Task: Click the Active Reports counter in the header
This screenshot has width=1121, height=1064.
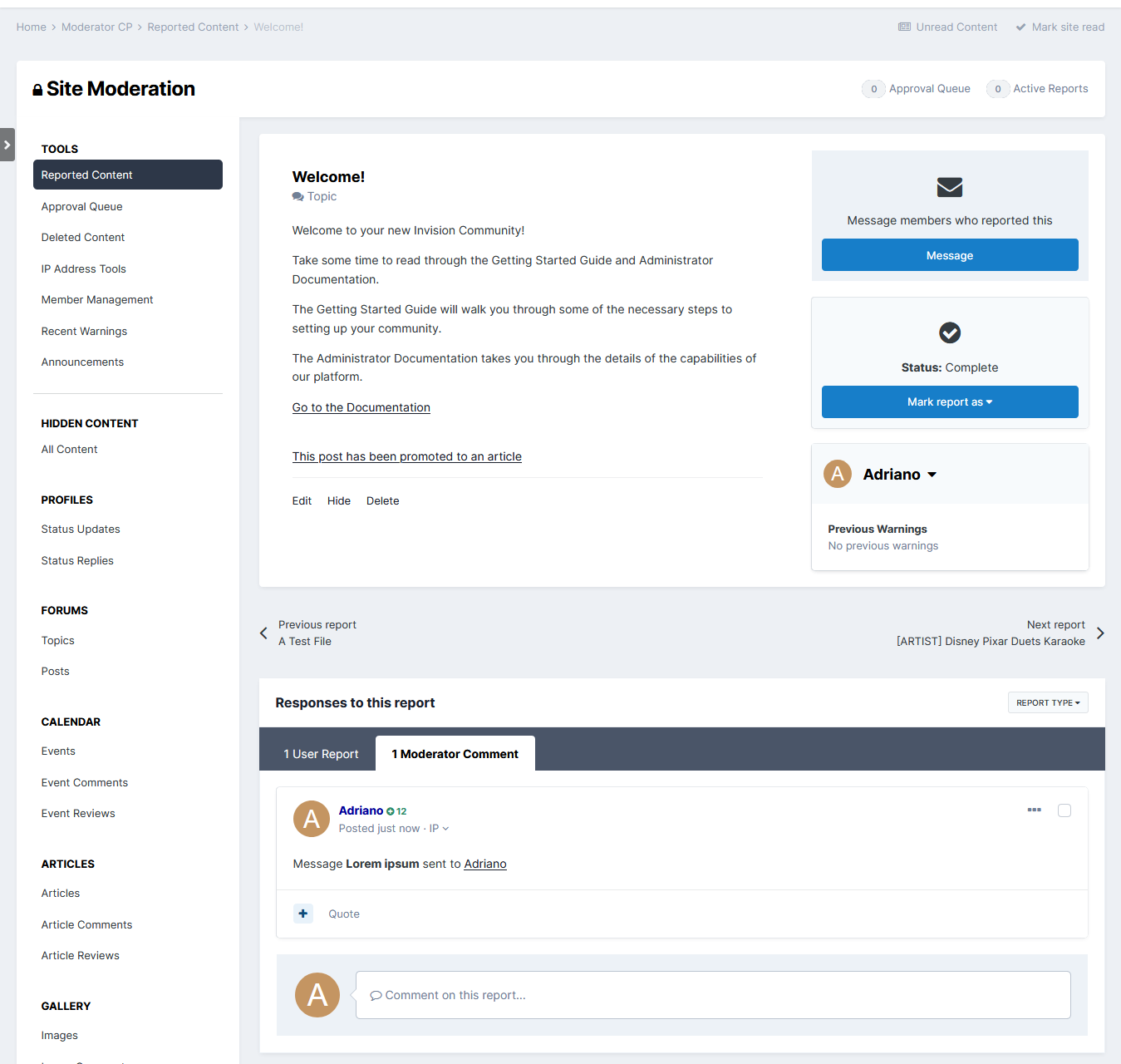Action: (x=1037, y=89)
